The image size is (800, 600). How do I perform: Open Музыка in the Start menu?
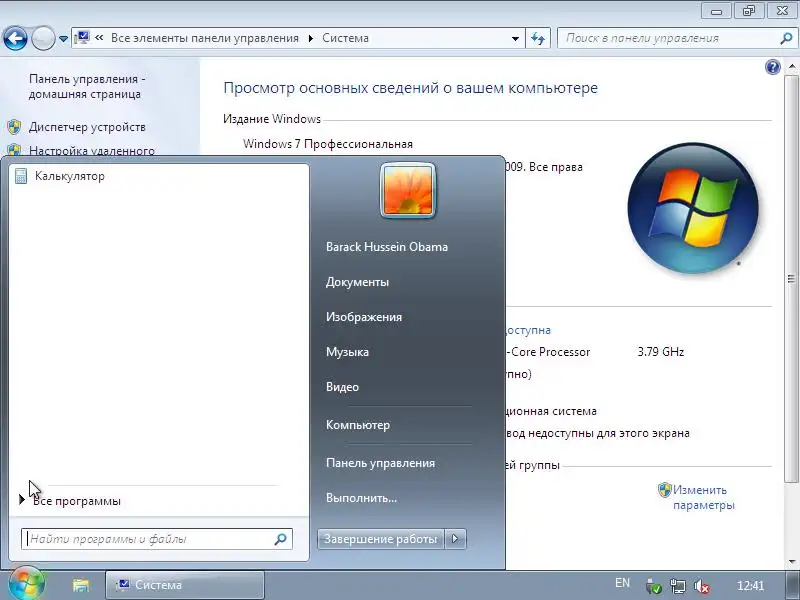[x=347, y=352]
